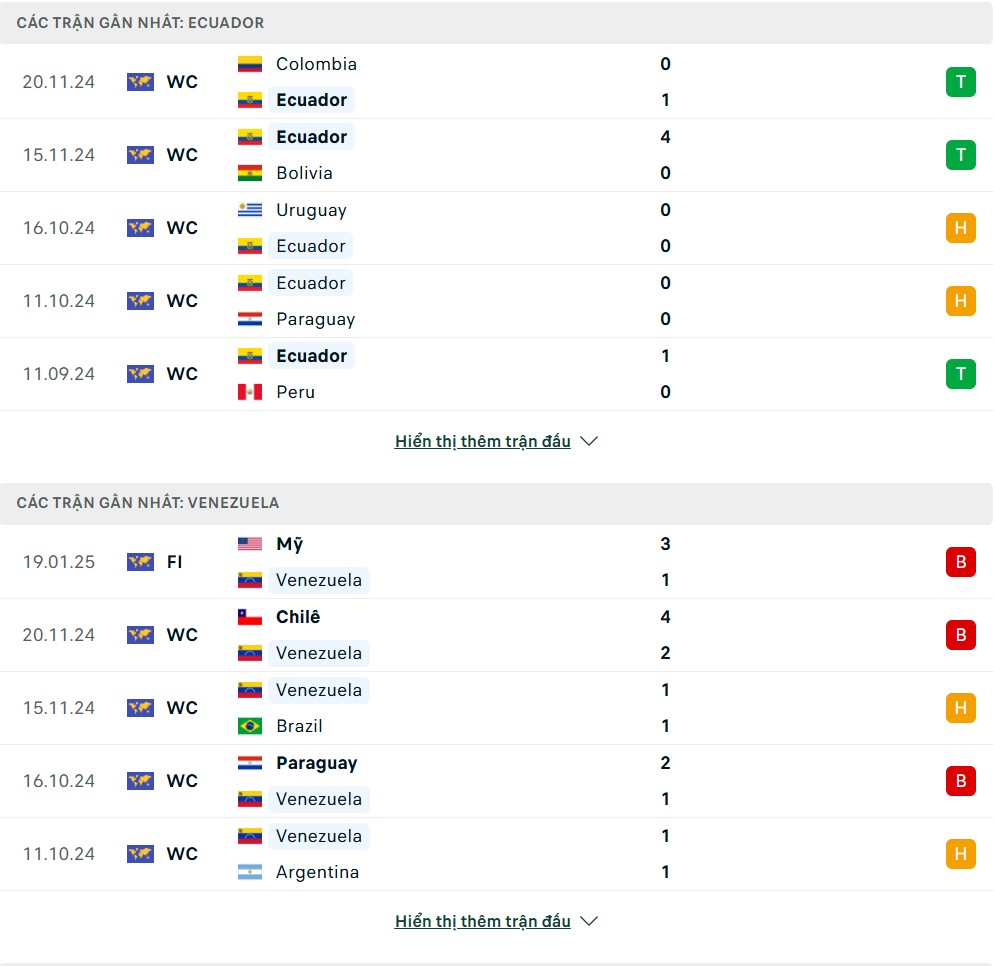Click the 'Các trận gần nhất: Ecuador' header

(140, 23)
